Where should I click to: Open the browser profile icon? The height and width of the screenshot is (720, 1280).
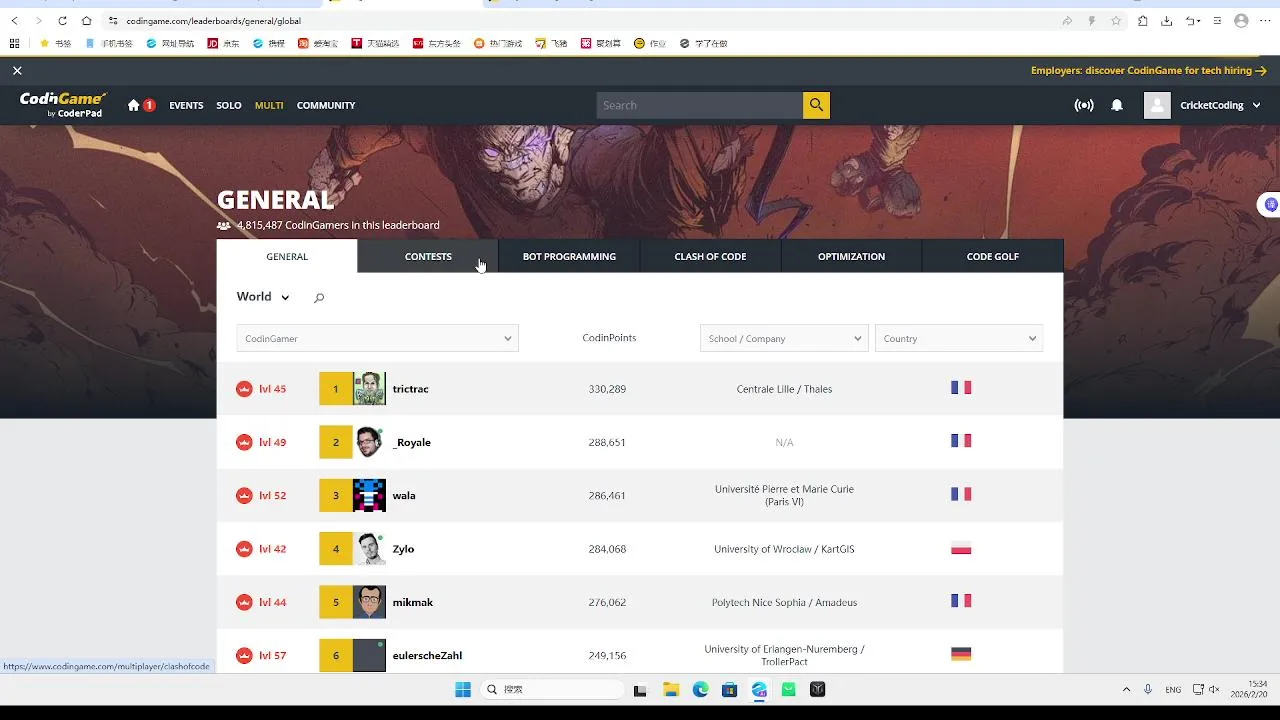(x=1241, y=20)
